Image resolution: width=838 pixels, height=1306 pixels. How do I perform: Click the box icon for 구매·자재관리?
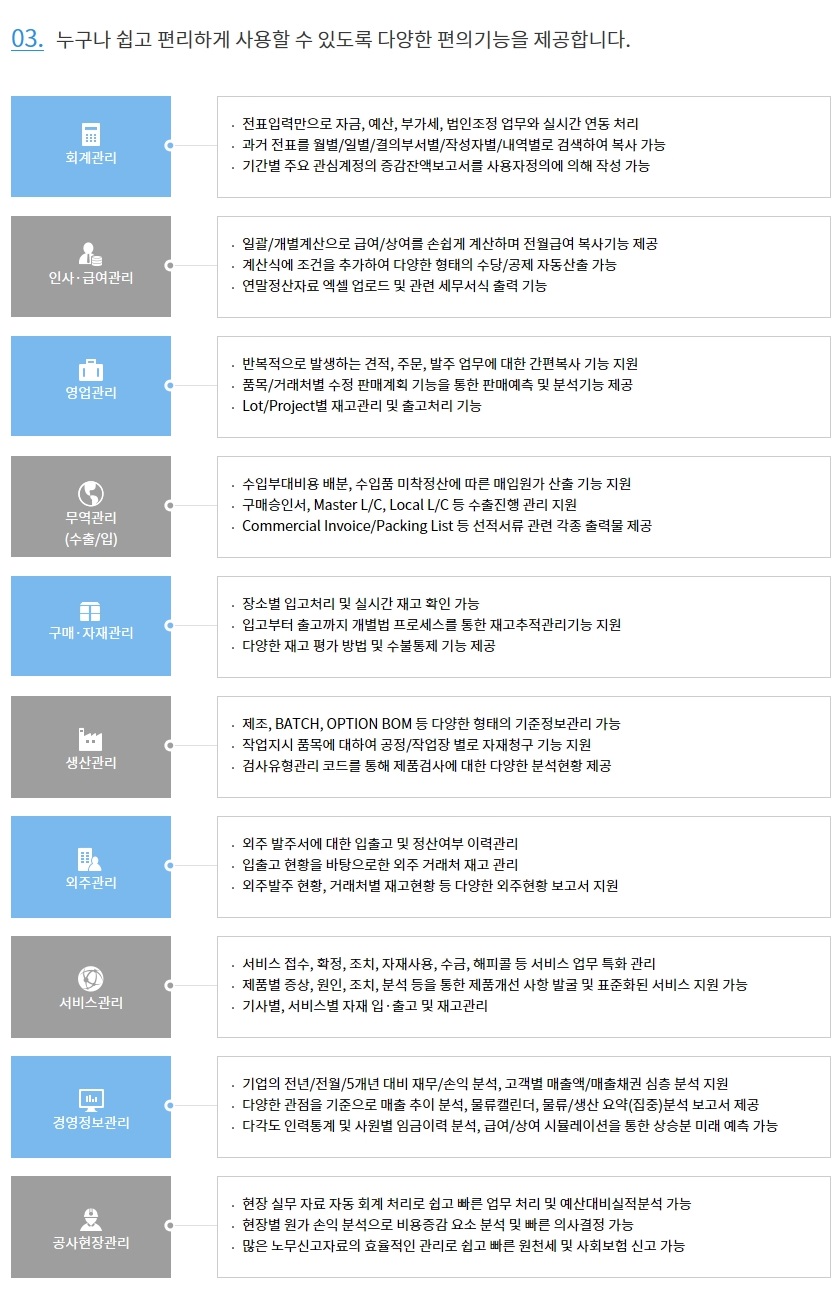point(91,611)
